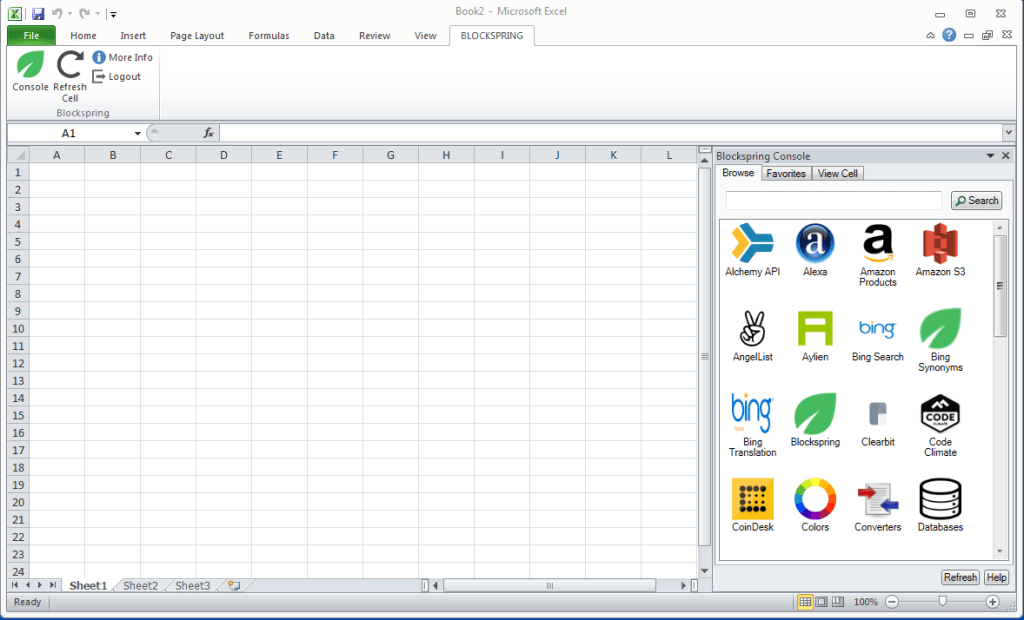This screenshot has width=1024, height=620.
Task: Choose the Aylien block icon
Action: [x=815, y=336]
